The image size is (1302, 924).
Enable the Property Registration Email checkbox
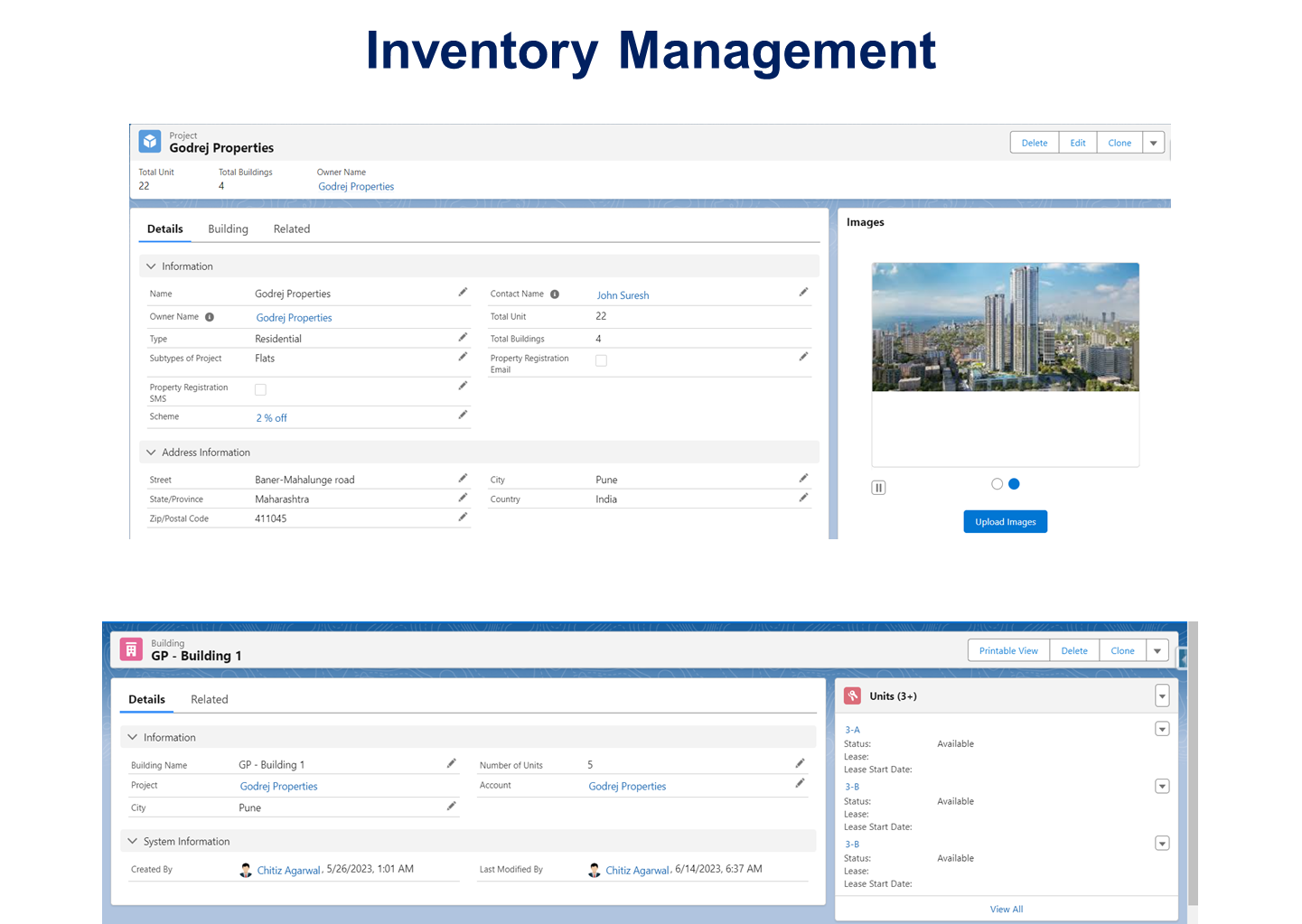coord(601,360)
